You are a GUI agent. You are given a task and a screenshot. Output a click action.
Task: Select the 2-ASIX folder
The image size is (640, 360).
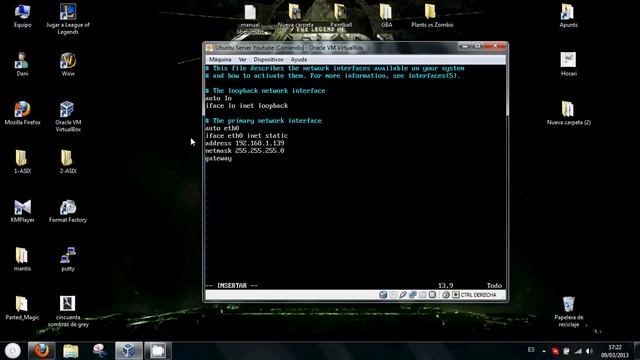(x=68, y=162)
